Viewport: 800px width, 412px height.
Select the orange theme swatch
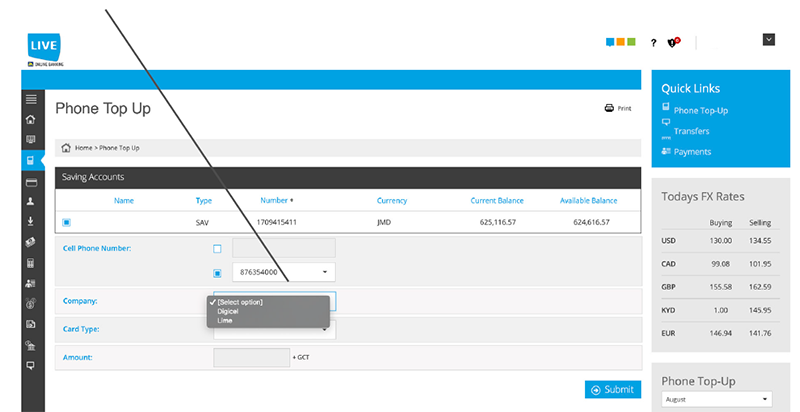(621, 42)
